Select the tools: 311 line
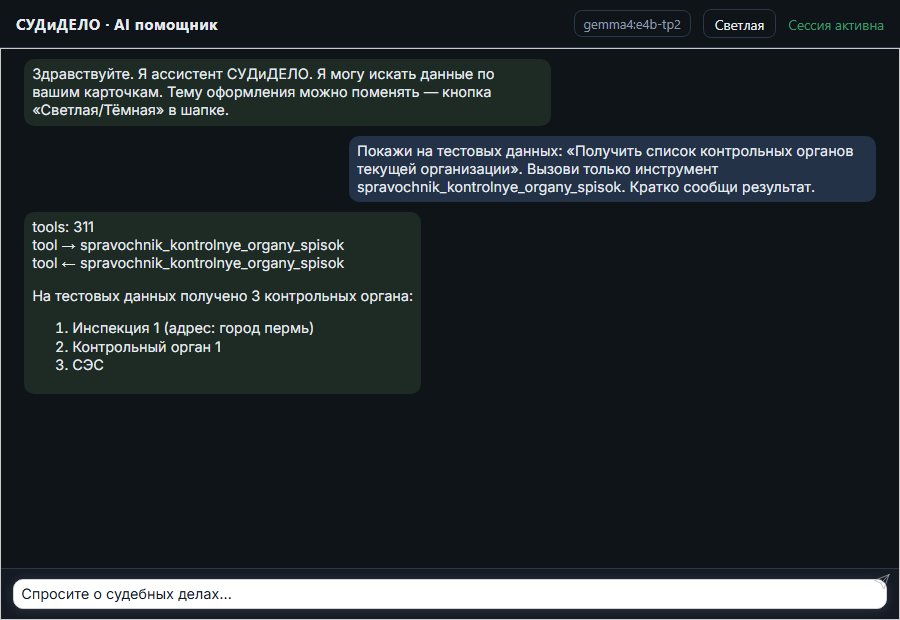 [63, 227]
